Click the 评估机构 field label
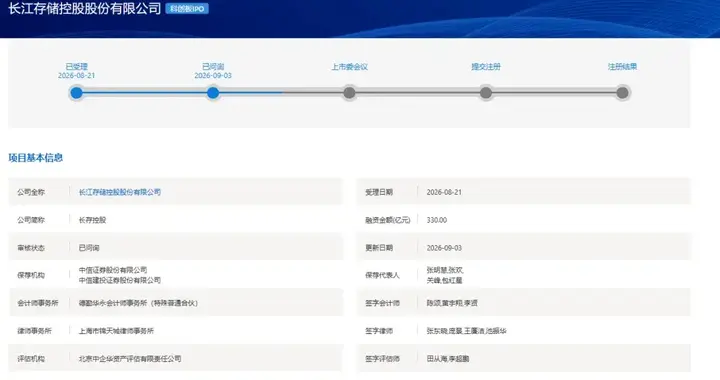 (31, 358)
